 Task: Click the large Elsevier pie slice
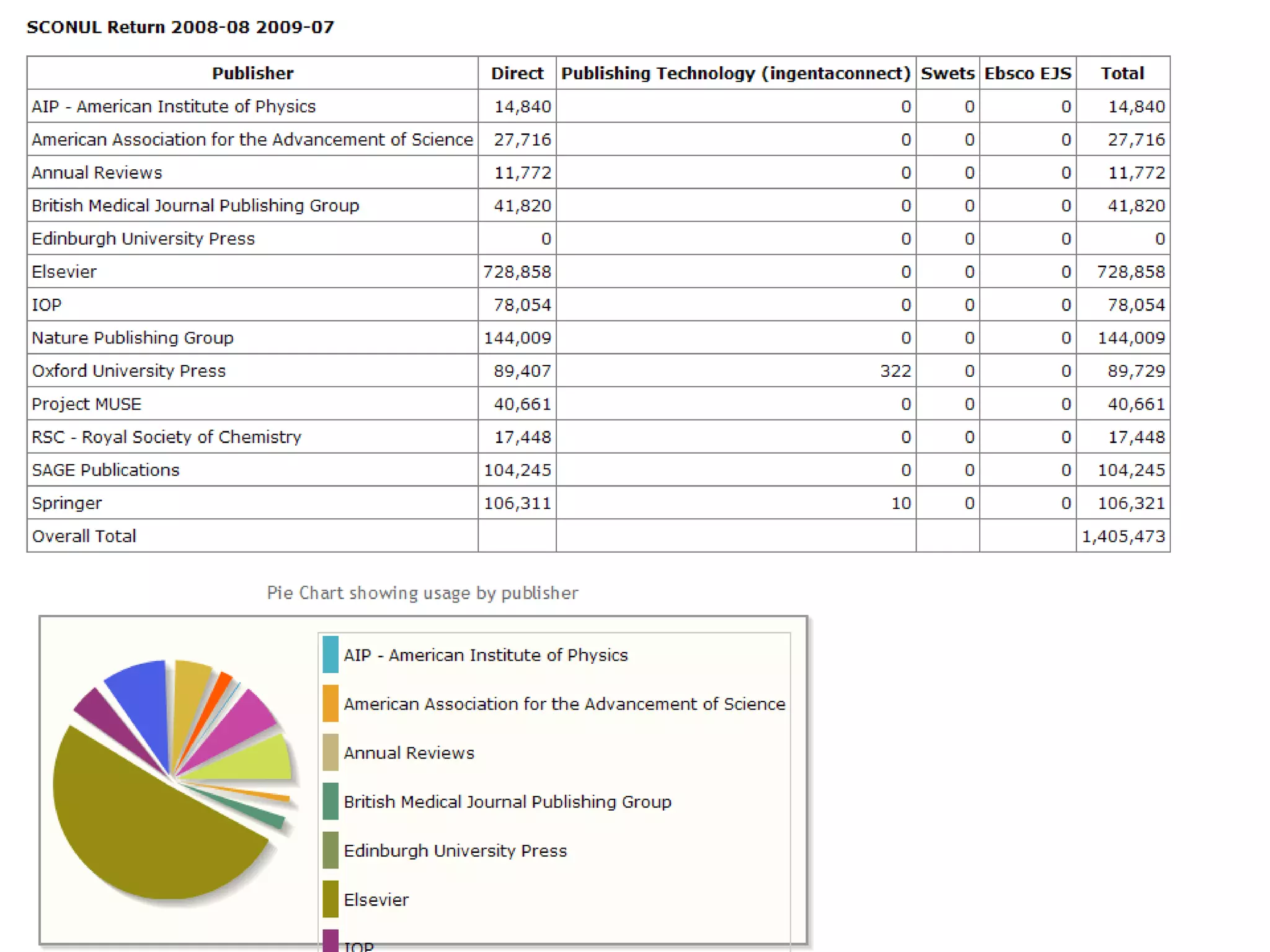[143, 831]
